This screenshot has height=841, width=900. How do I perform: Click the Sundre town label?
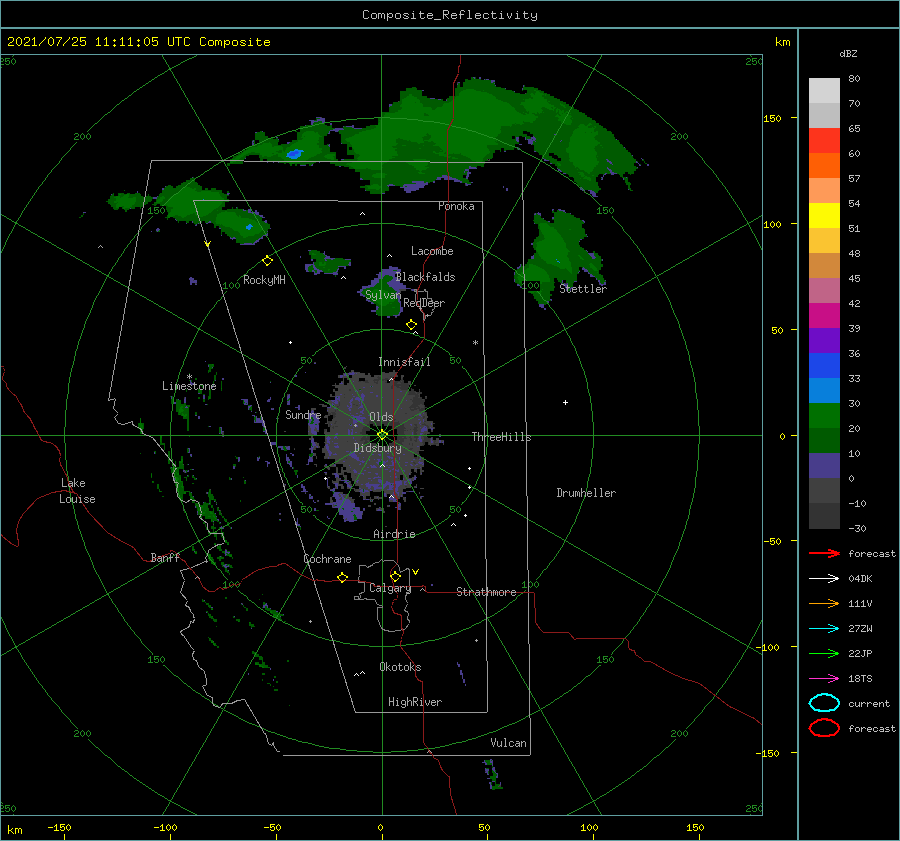303,414
